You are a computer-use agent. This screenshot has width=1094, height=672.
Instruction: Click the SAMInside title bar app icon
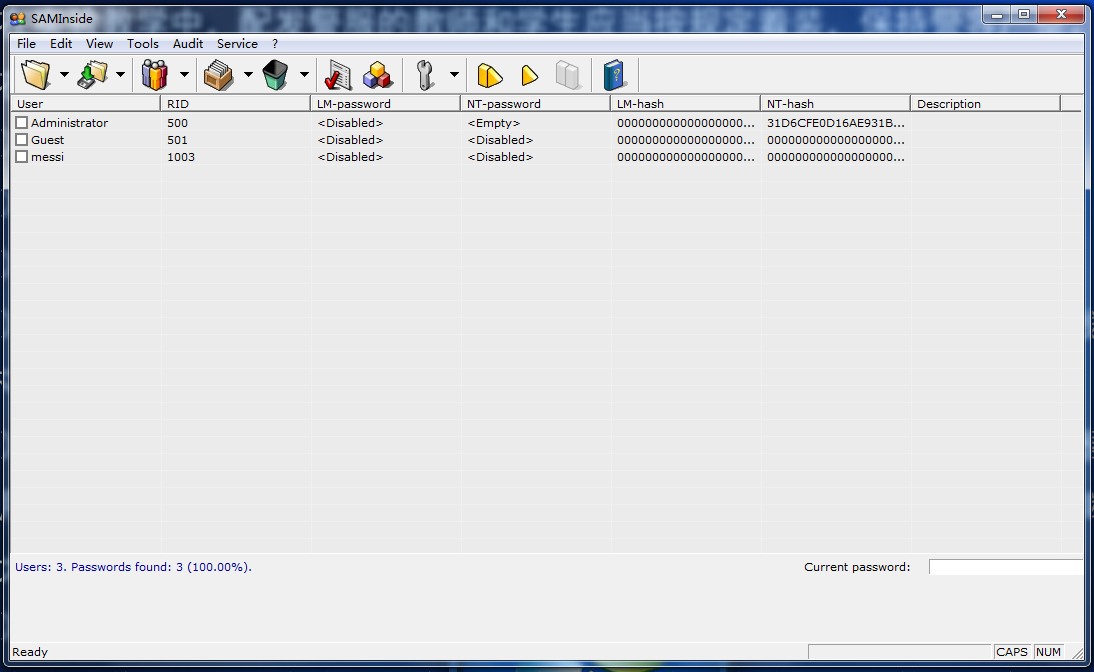[x=18, y=19]
